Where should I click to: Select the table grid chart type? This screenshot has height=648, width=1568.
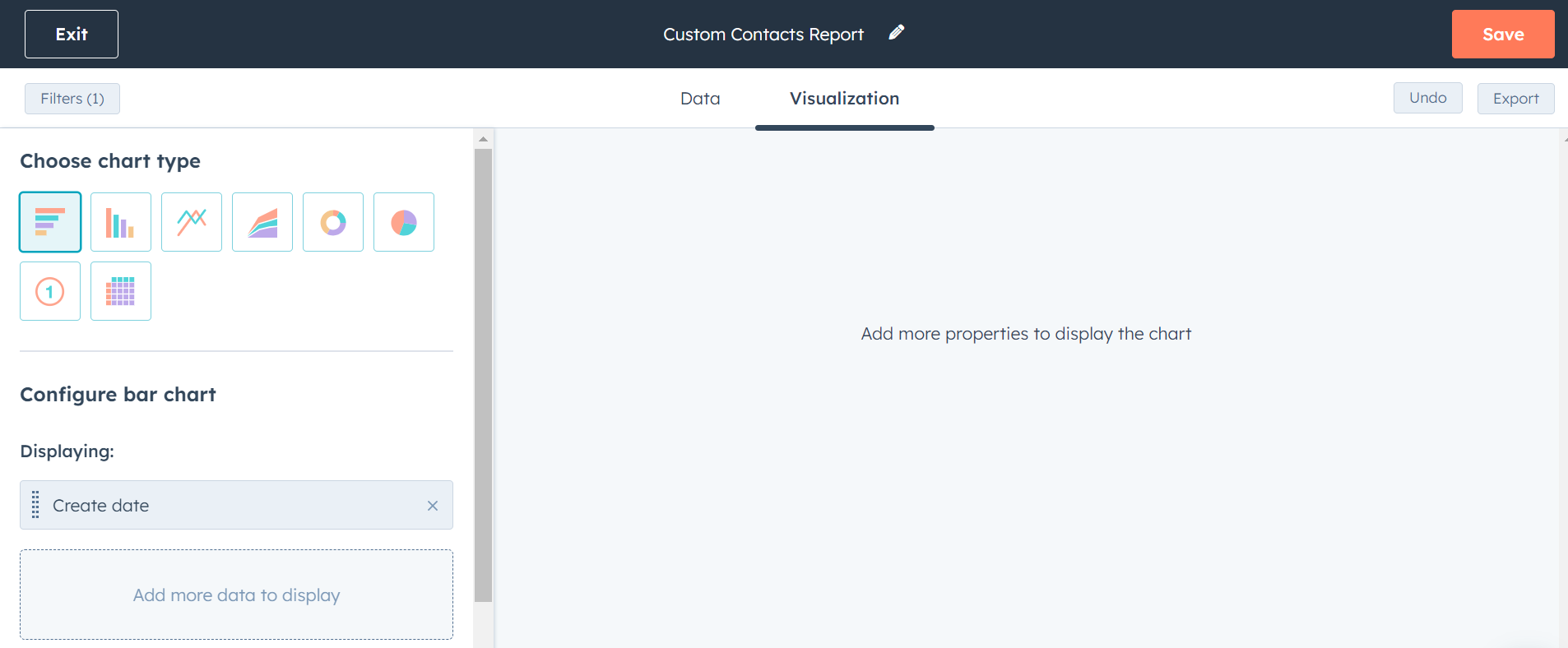coord(121,291)
